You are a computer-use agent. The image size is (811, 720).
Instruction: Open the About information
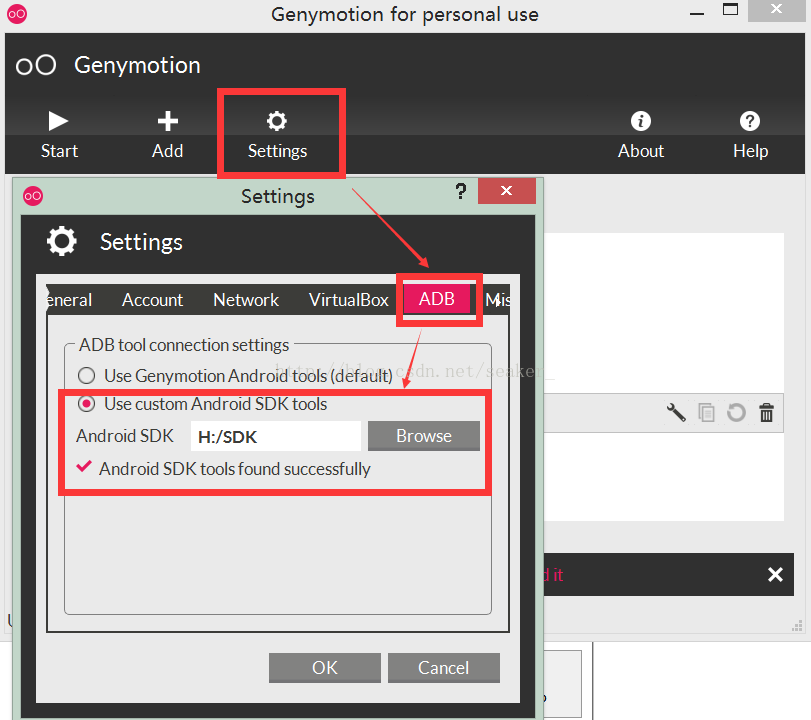click(641, 134)
